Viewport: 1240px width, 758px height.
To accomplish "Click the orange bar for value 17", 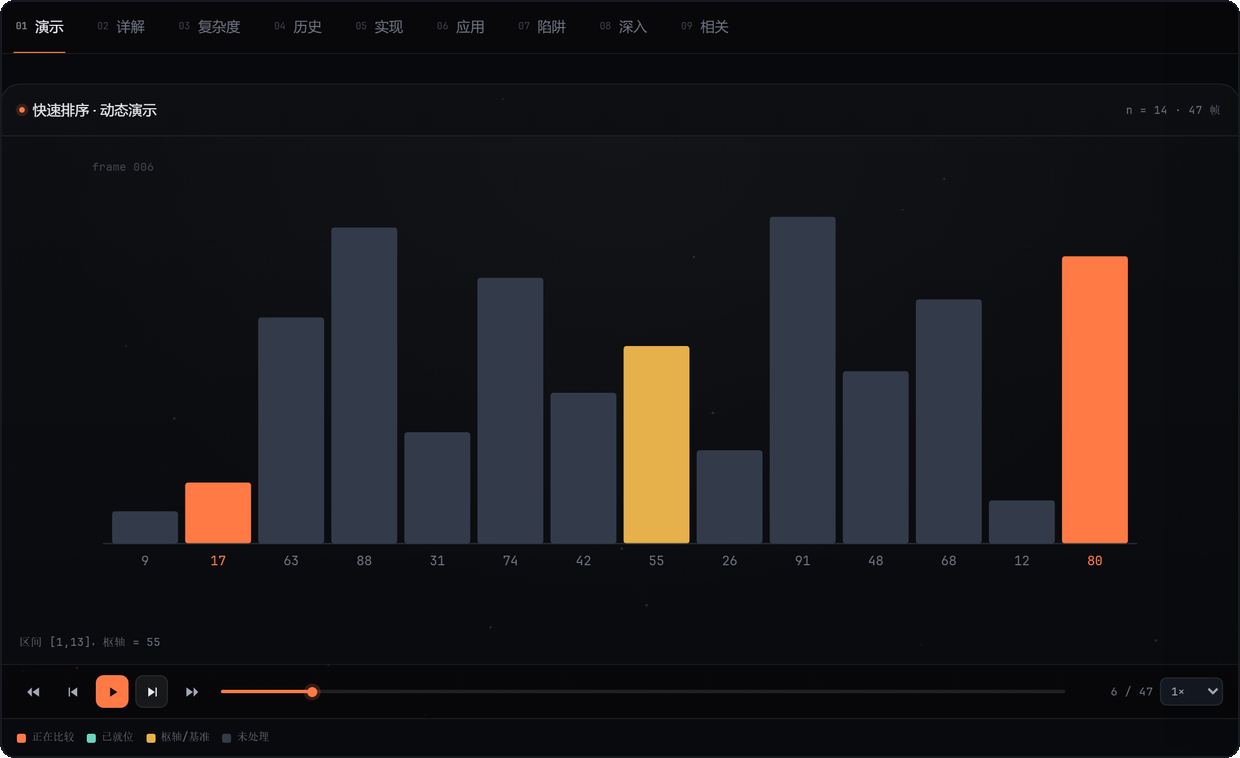I will 218,513.
